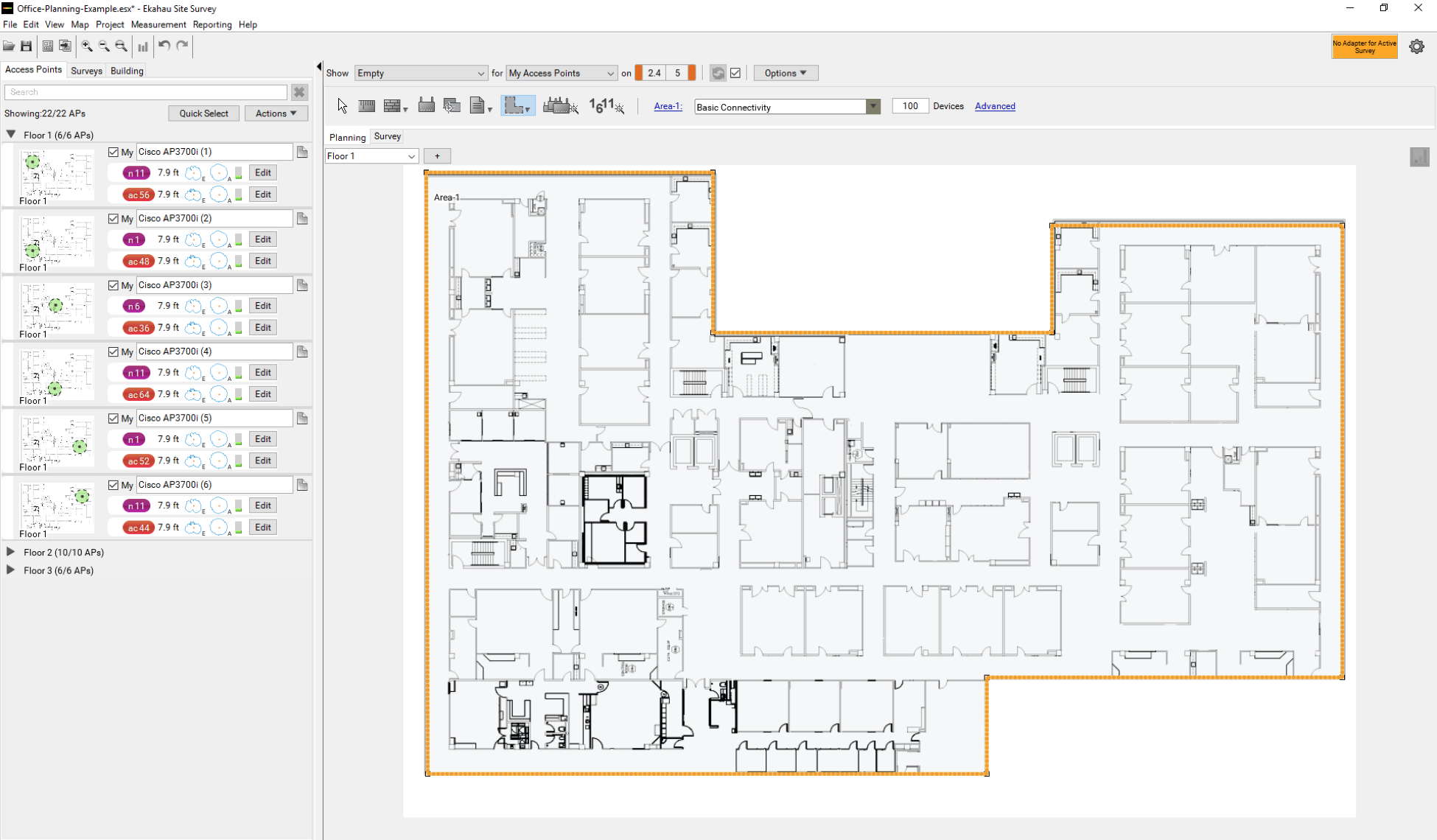
Task: Open the My Access Points dropdown
Action: coord(562,73)
